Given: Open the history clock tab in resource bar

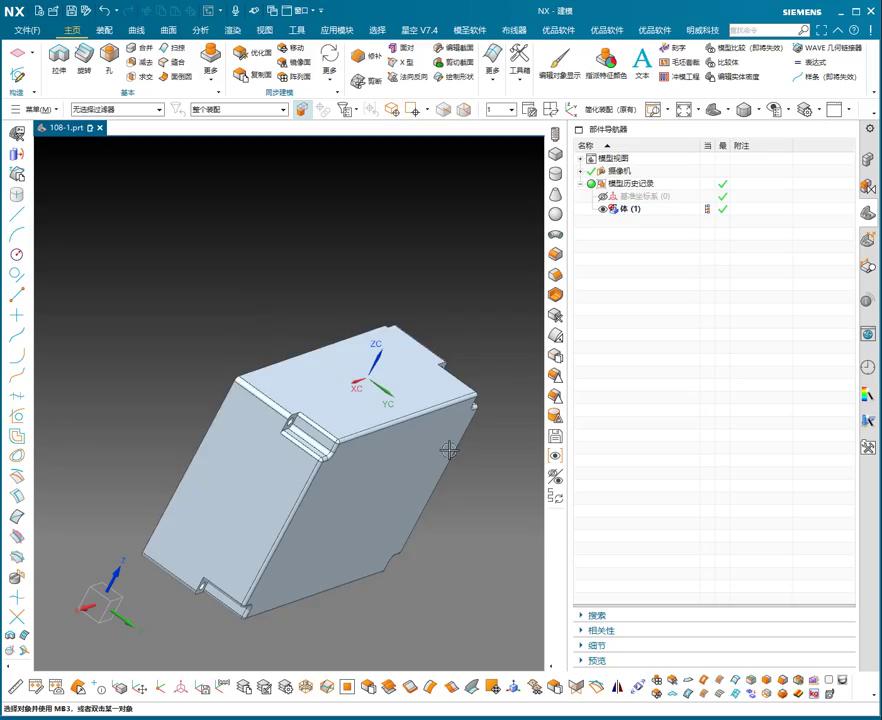Looking at the screenshot, I should pyautogui.click(x=868, y=368).
